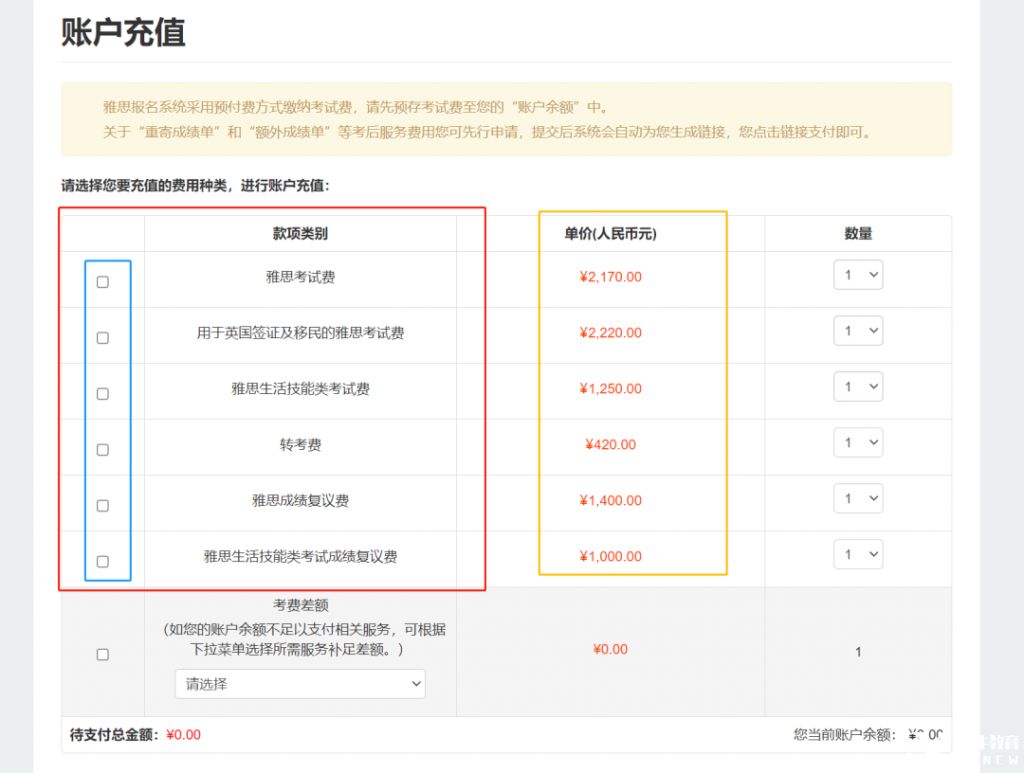Screen dimensions: 1024x773
Task: Click the 款项类别 column header
Action: 300,234
